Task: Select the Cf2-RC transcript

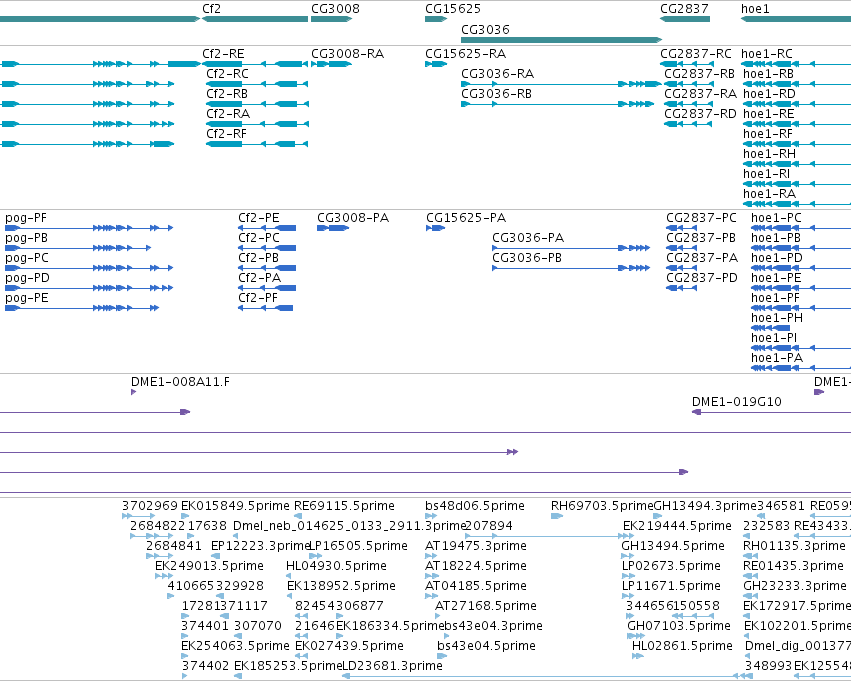Action: [257, 84]
